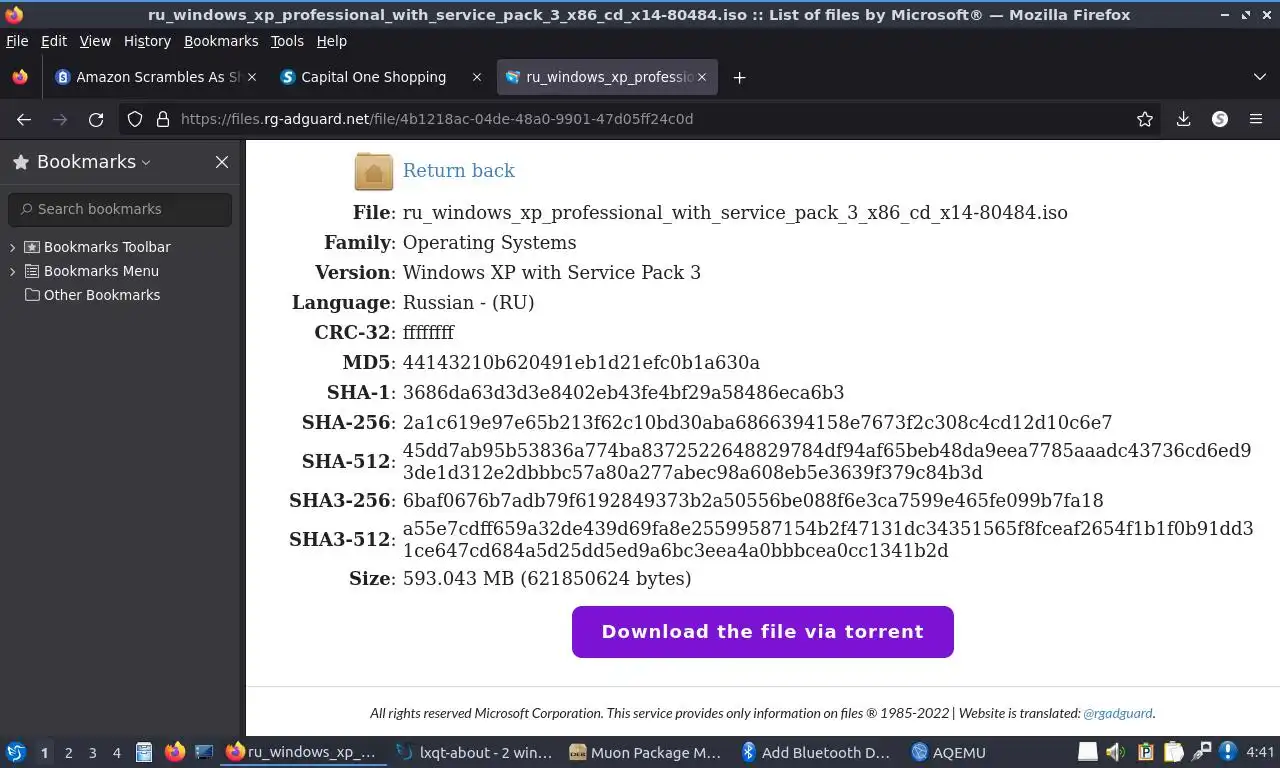1280x768 pixels.
Task: Open the View menu
Action: (95, 41)
